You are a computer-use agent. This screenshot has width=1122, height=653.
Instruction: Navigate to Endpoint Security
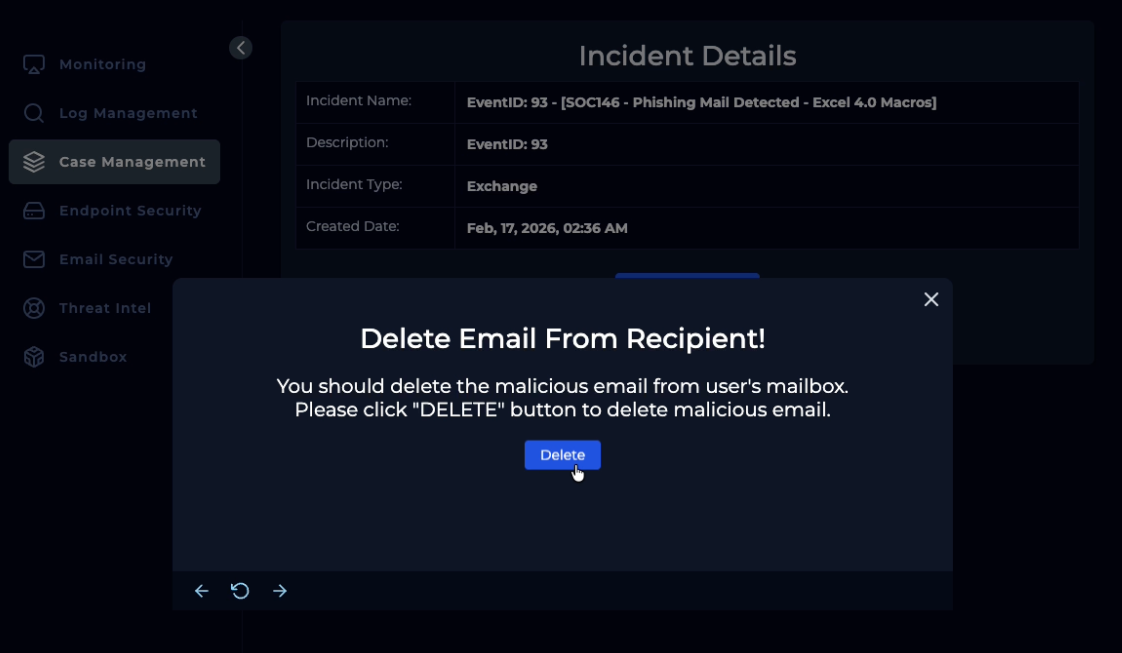coord(130,211)
